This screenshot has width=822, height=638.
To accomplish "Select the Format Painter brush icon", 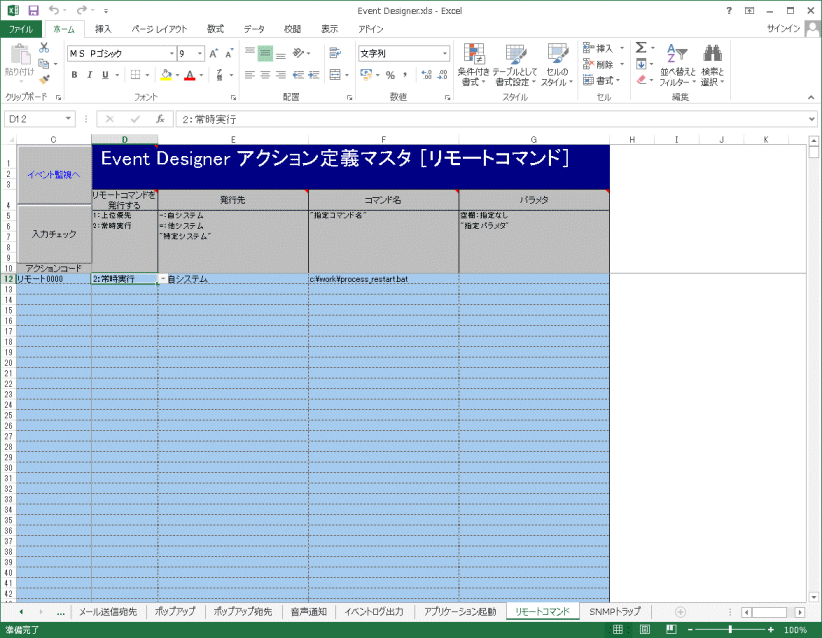I will [44, 79].
